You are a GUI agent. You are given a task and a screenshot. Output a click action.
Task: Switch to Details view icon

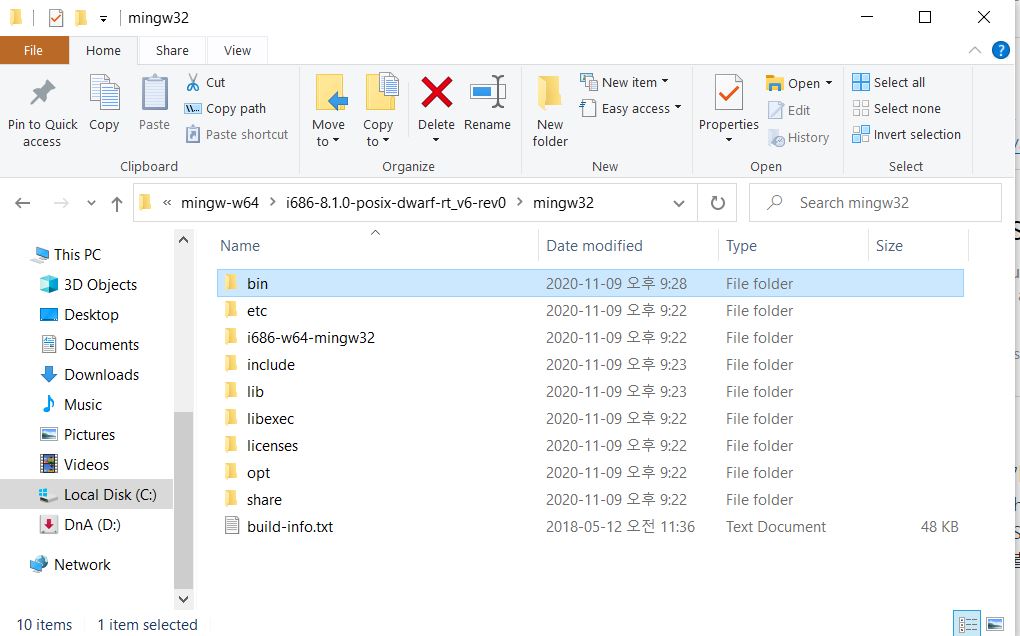pos(967,625)
